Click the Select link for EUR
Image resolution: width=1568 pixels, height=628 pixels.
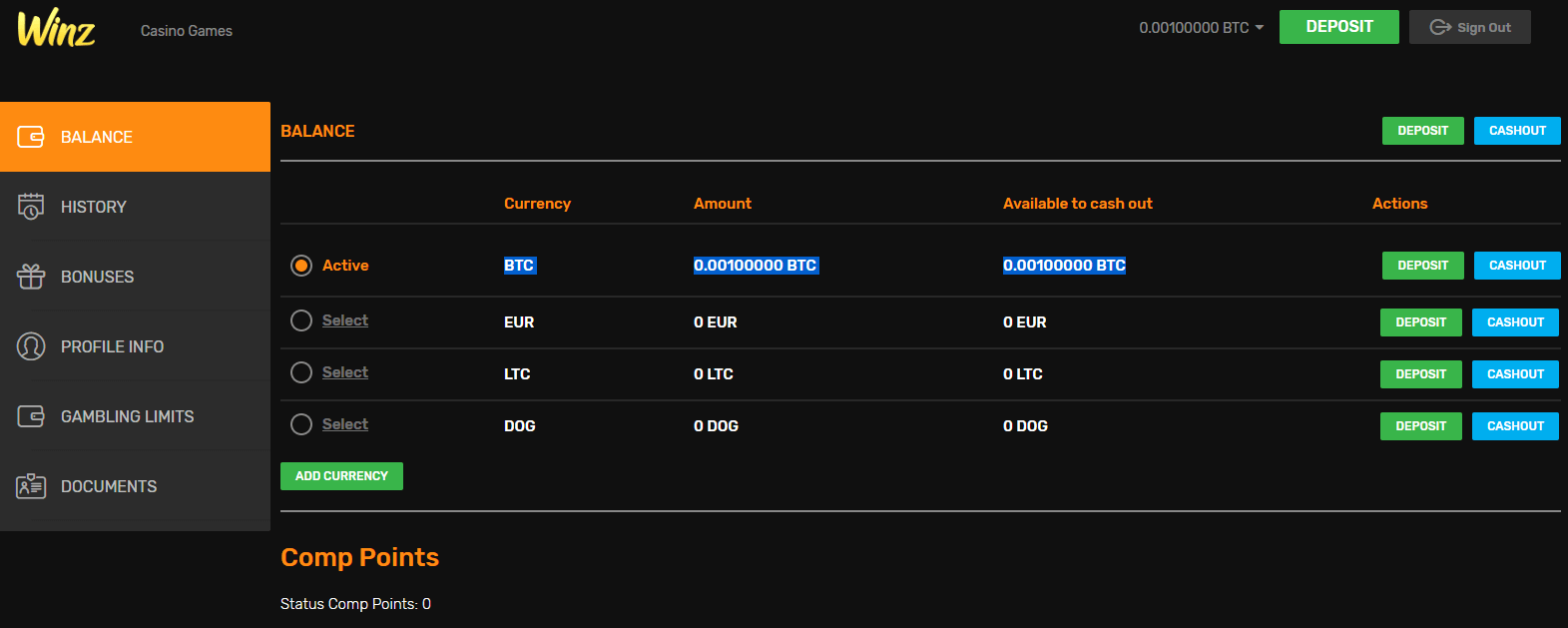(x=345, y=320)
